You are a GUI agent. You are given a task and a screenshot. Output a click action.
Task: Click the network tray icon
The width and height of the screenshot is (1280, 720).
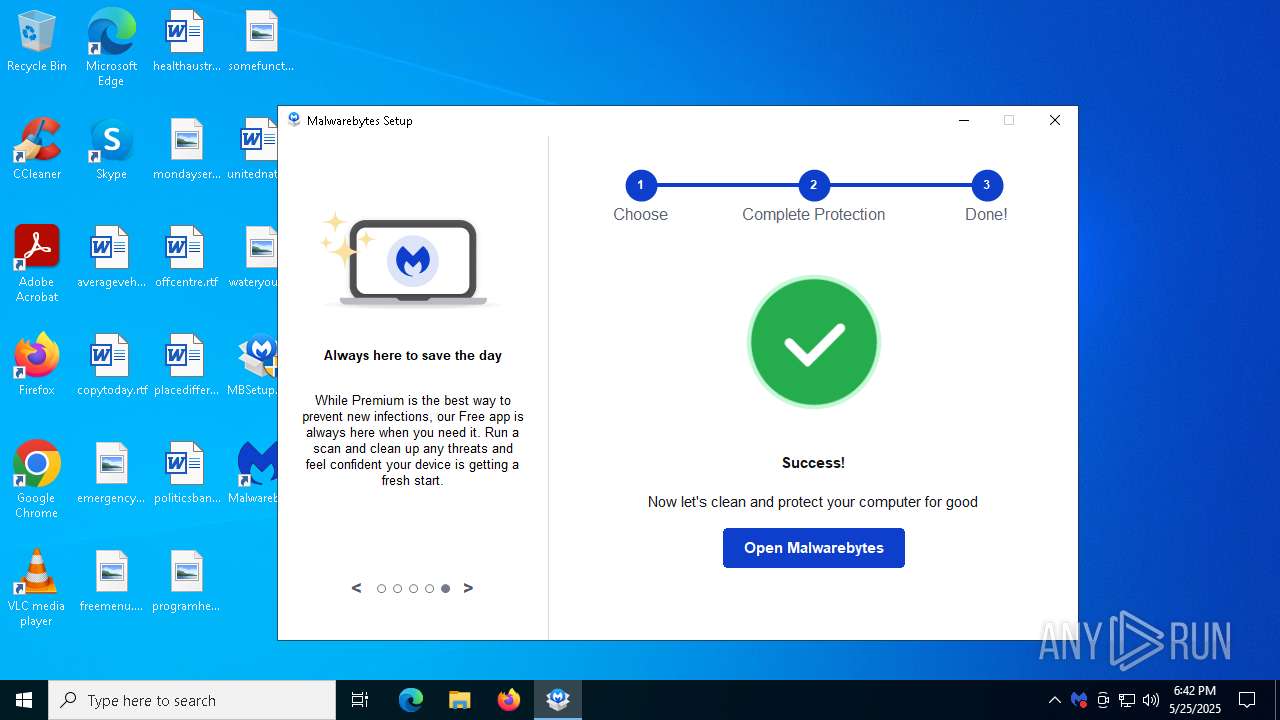1127,700
